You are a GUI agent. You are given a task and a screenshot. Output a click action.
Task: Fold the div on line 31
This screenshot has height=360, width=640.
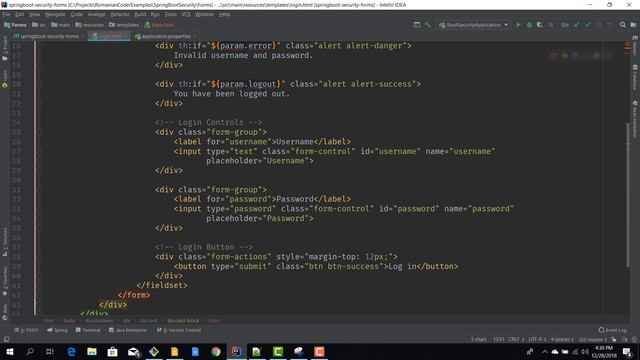[x=40, y=189]
